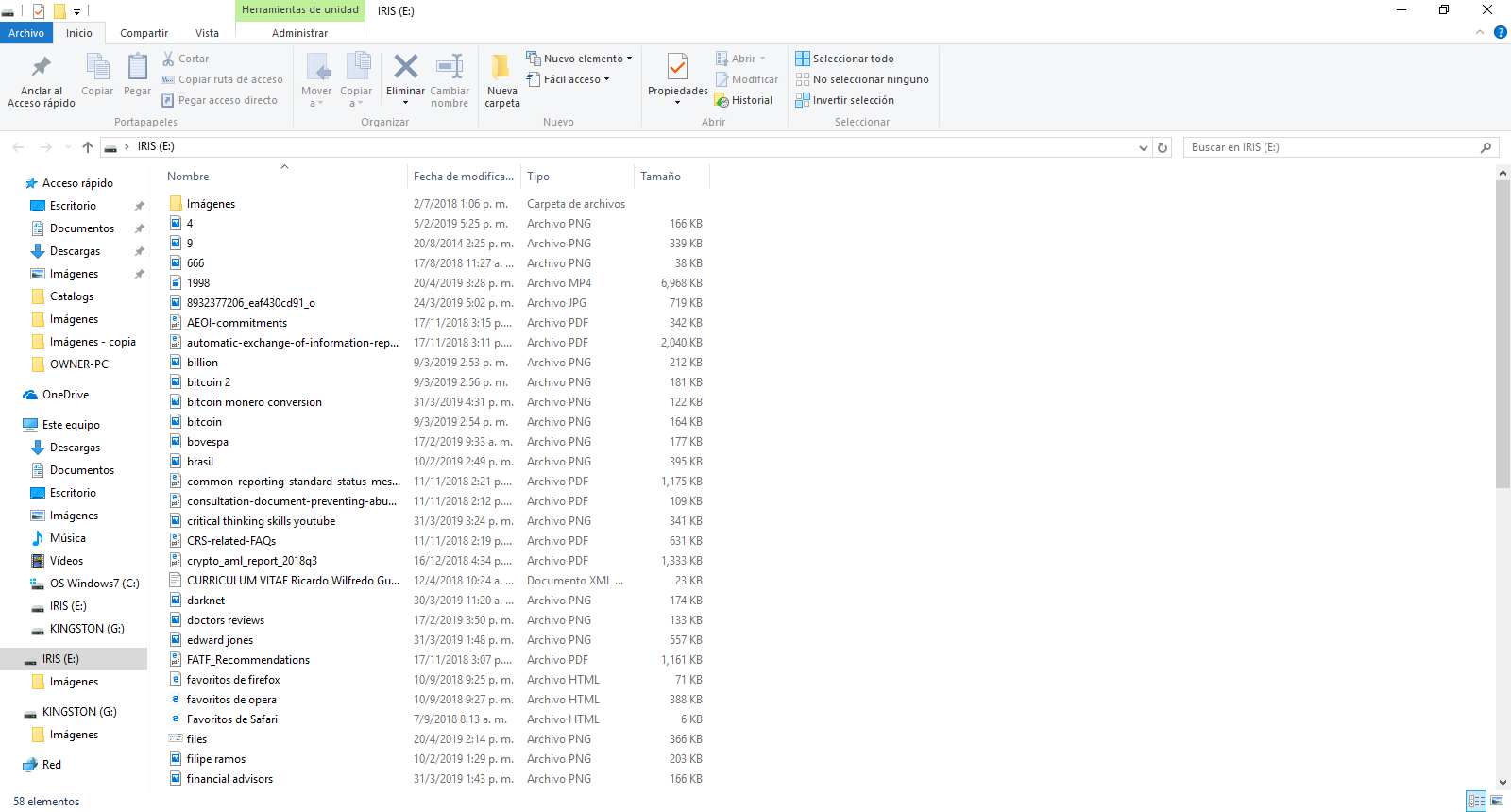The height and width of the screenshot is (812, 1511).
Task: Click Seleccionar todo
Action: pos(844,59)
